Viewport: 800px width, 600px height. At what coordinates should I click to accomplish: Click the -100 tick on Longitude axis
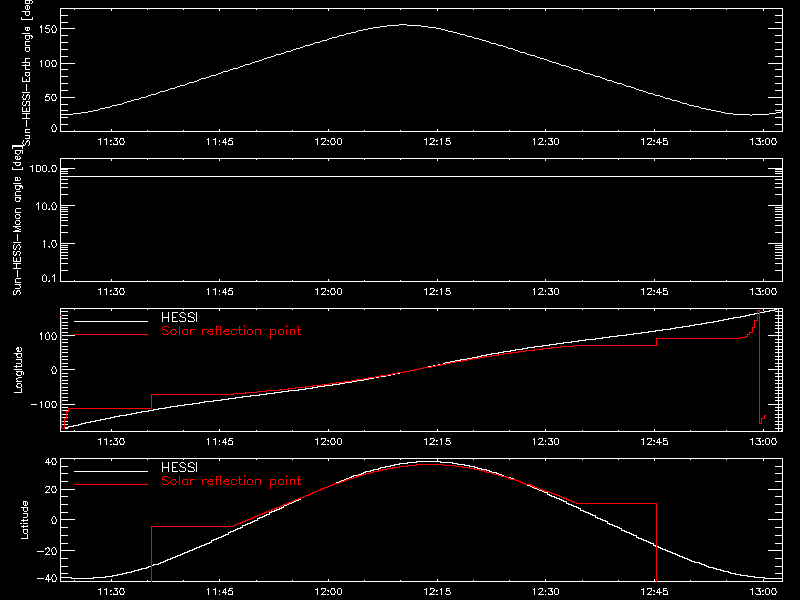coord(43,404)
